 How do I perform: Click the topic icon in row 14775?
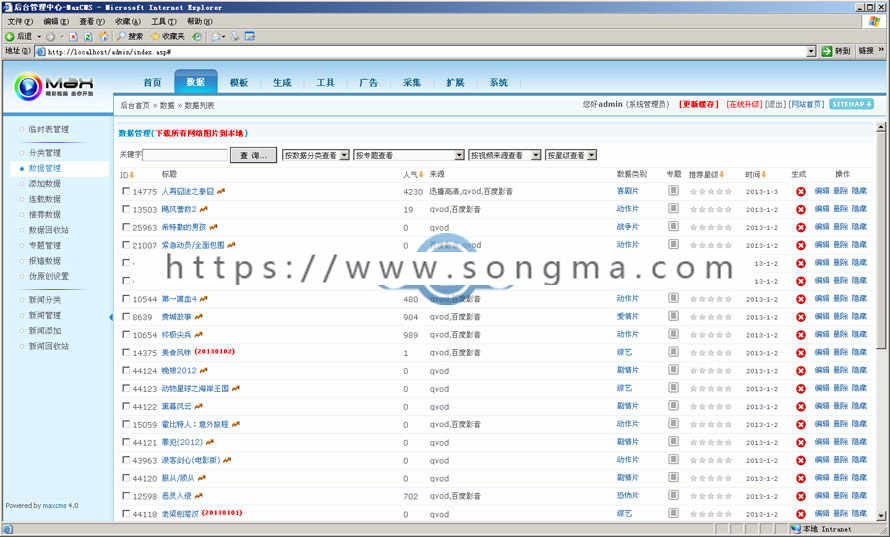tap(673, 191)
